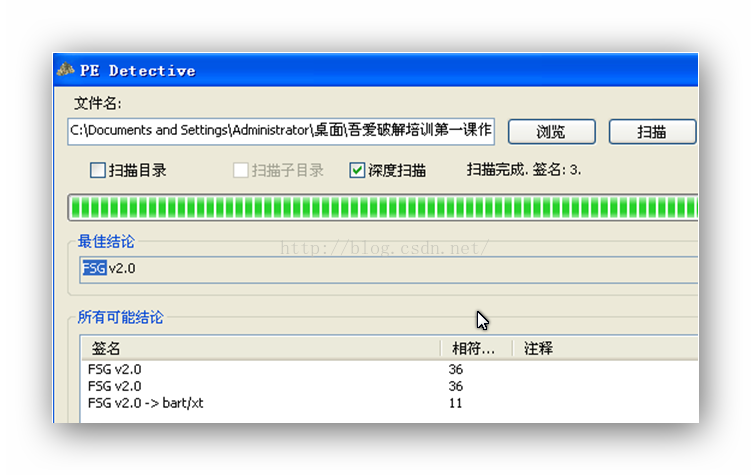Click the PE Detective title bar icon

[66, 70]
